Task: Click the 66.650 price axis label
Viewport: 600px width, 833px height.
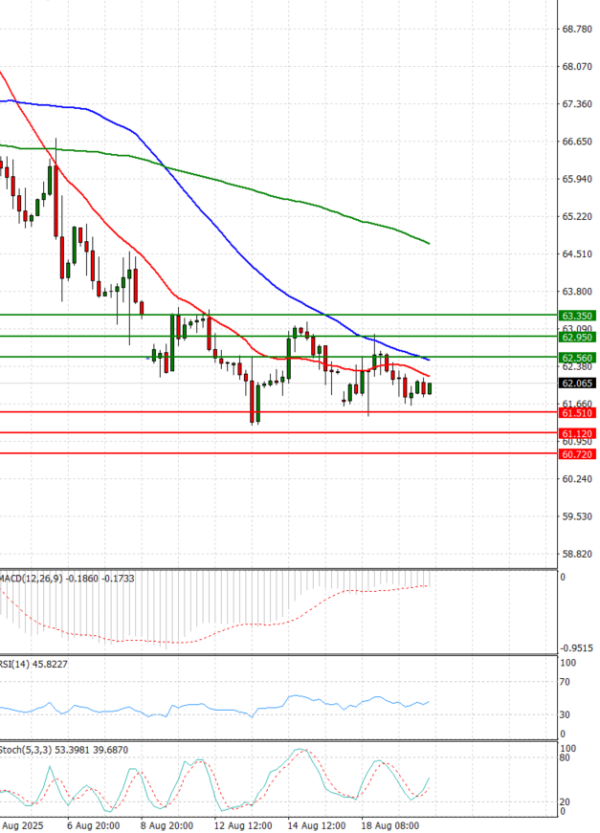Action: [577, 141]
